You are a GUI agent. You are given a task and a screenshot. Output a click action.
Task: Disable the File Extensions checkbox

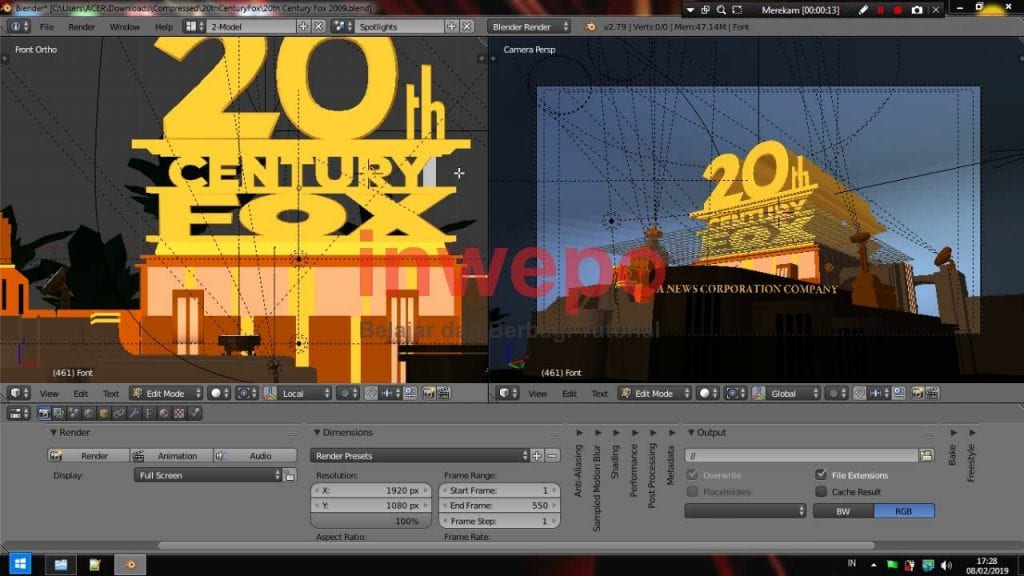pos(821,475)
